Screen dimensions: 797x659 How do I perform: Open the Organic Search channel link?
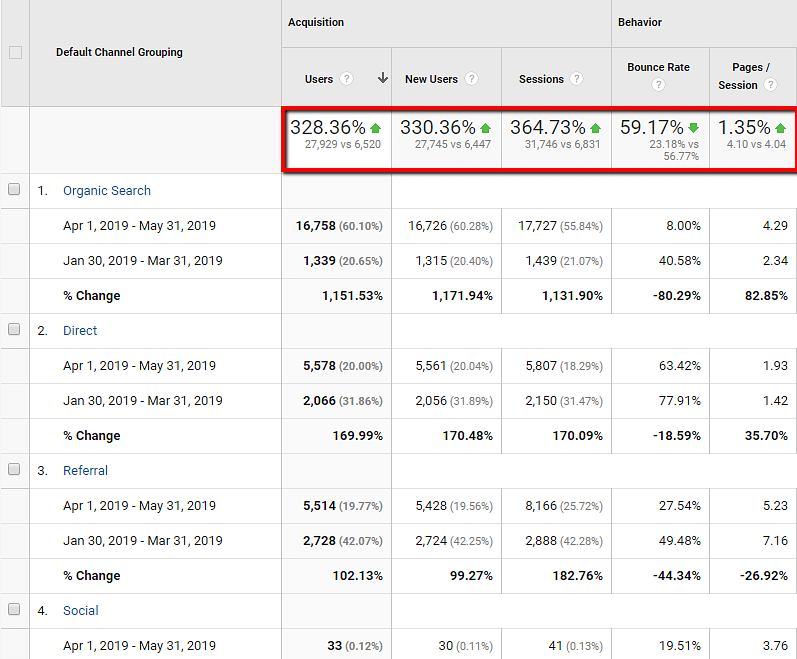pos(106,191)
